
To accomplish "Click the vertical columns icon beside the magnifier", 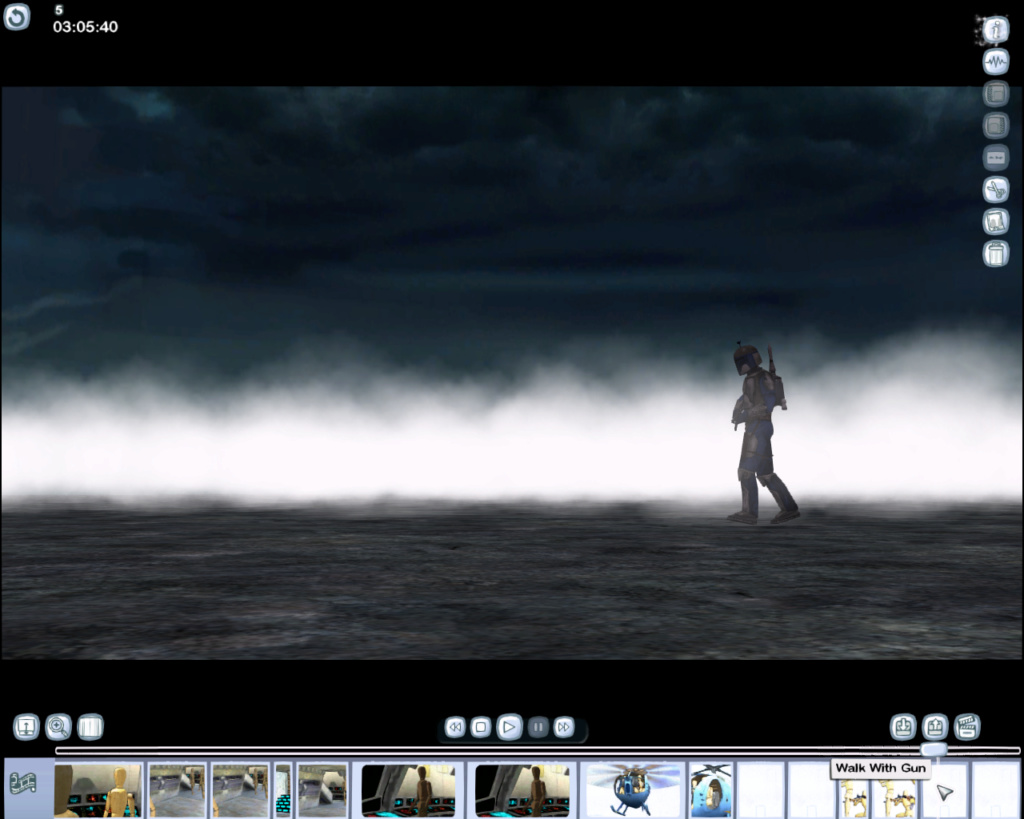I will click(90, 727).
